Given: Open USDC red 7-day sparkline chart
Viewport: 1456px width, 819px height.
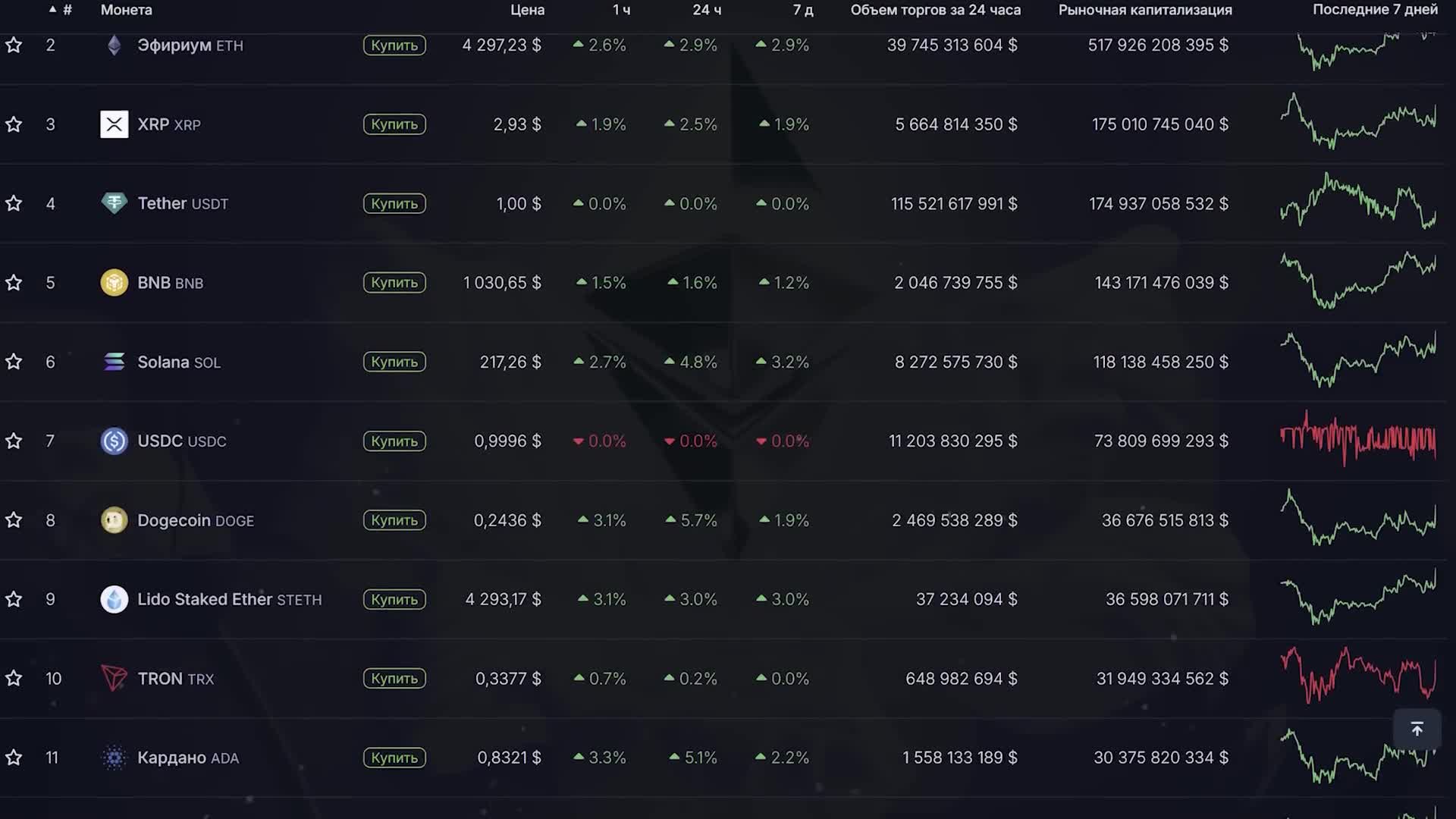Looking at the screenshot, I should click(x=1357, y=440).
